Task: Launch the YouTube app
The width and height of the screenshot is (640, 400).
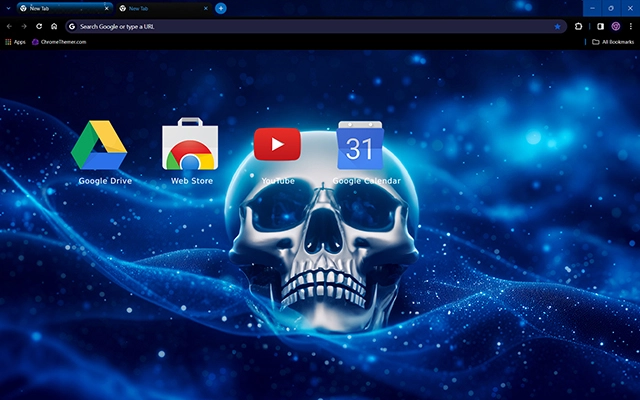Action: 278,144
